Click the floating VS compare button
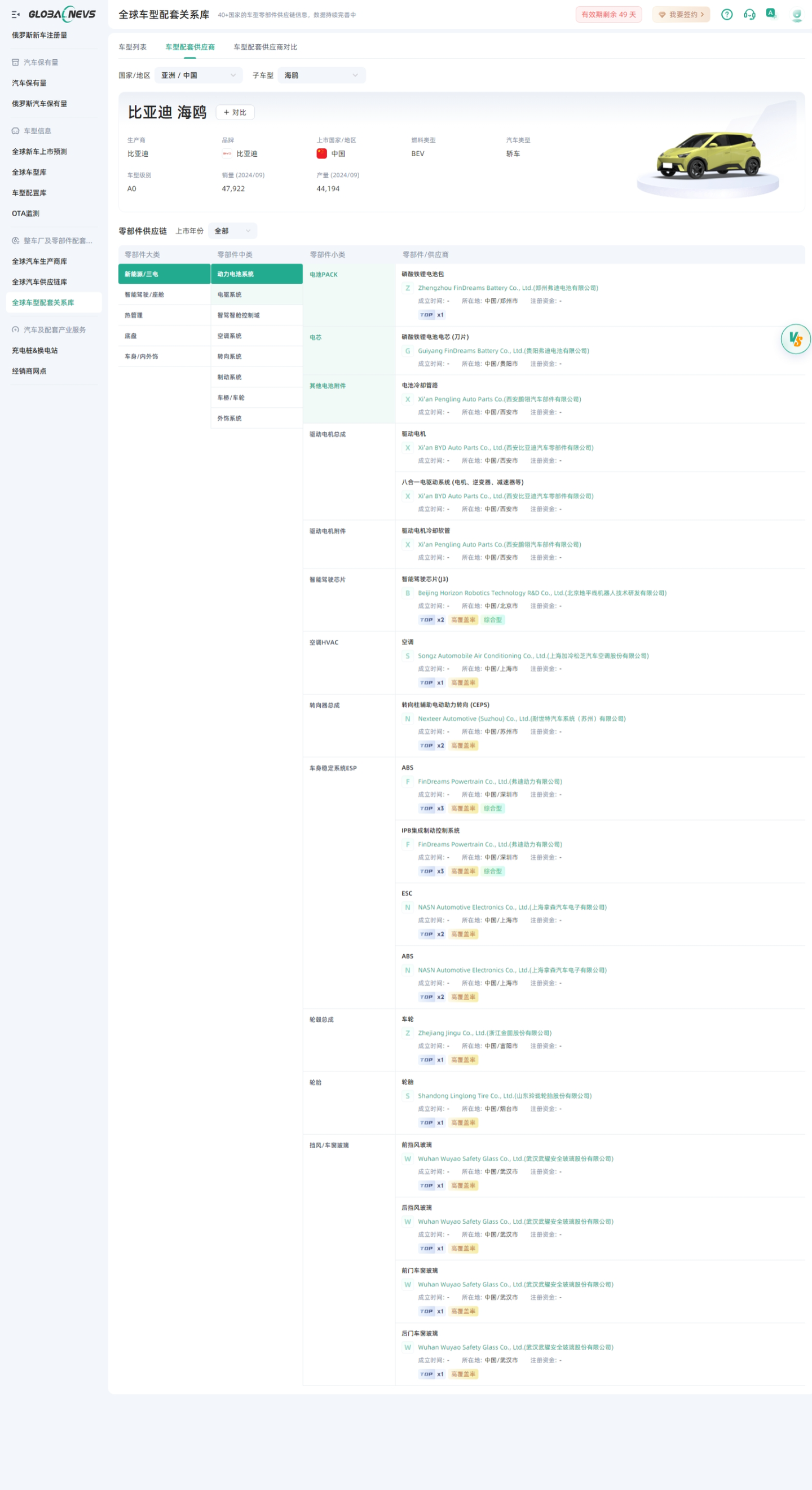 tap(796, 339)
